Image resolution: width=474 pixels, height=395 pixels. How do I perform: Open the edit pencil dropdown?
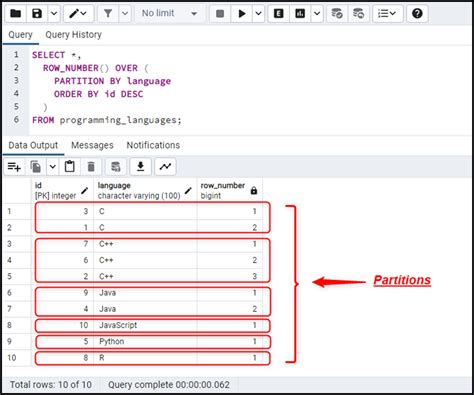point(78,14)
